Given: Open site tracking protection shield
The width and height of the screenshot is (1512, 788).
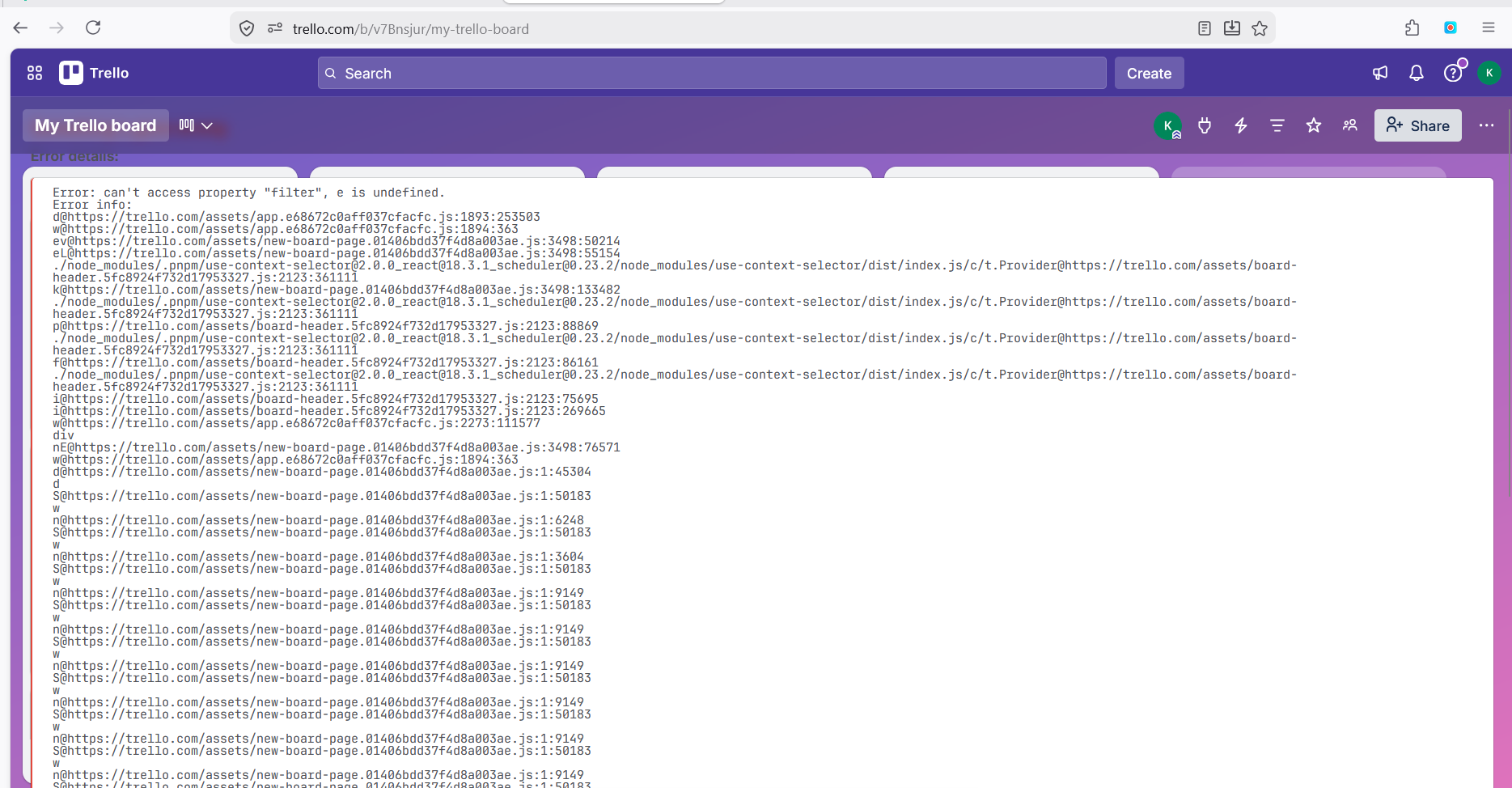Looking at the screenshot, I should pyautogui.click(x=247, y=28).
